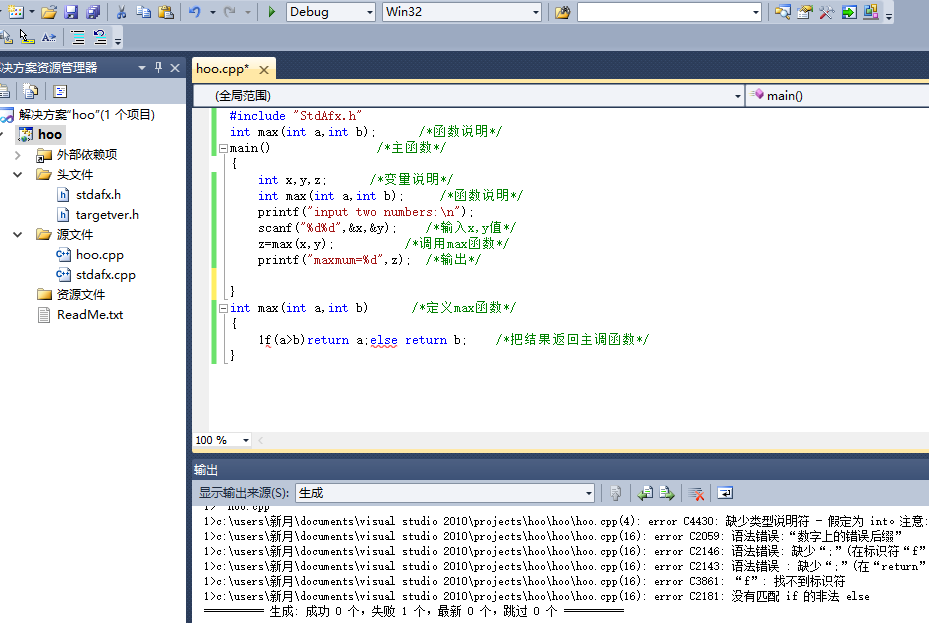Screen dimensions: 929x623
Task: Clear all output with the red X icon
Action: click(x=696, y=493)
